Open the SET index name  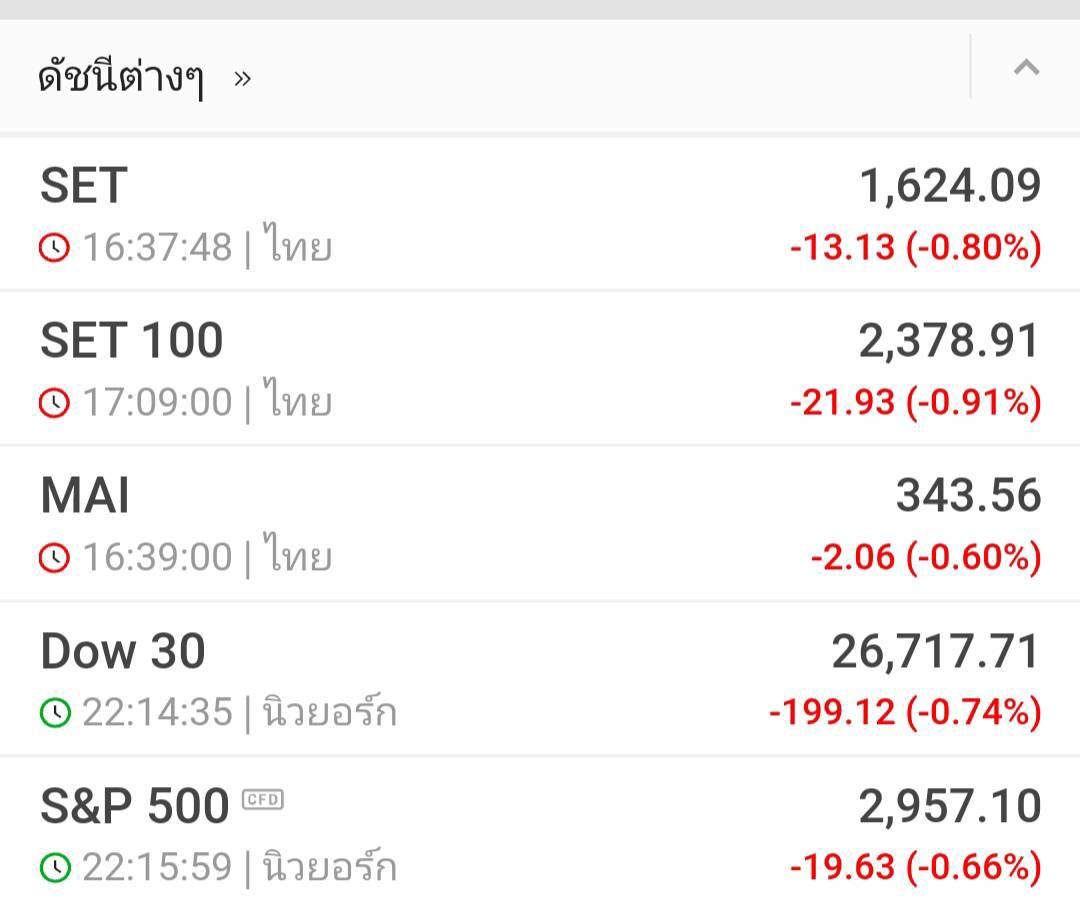pos(84,186)
